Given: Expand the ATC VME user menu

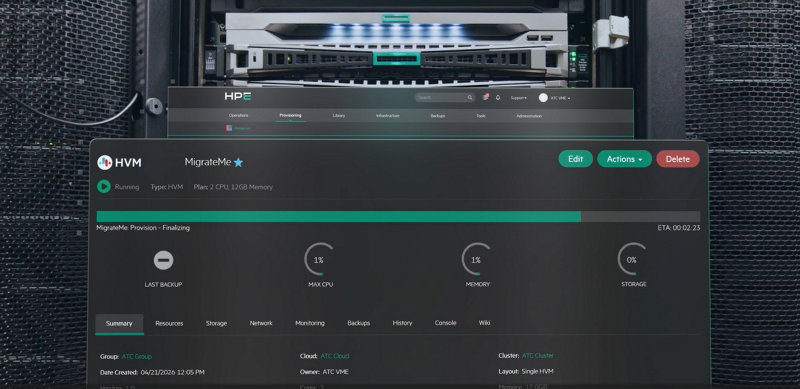Looking at the screenshot, I should click(x=560, y=98).
